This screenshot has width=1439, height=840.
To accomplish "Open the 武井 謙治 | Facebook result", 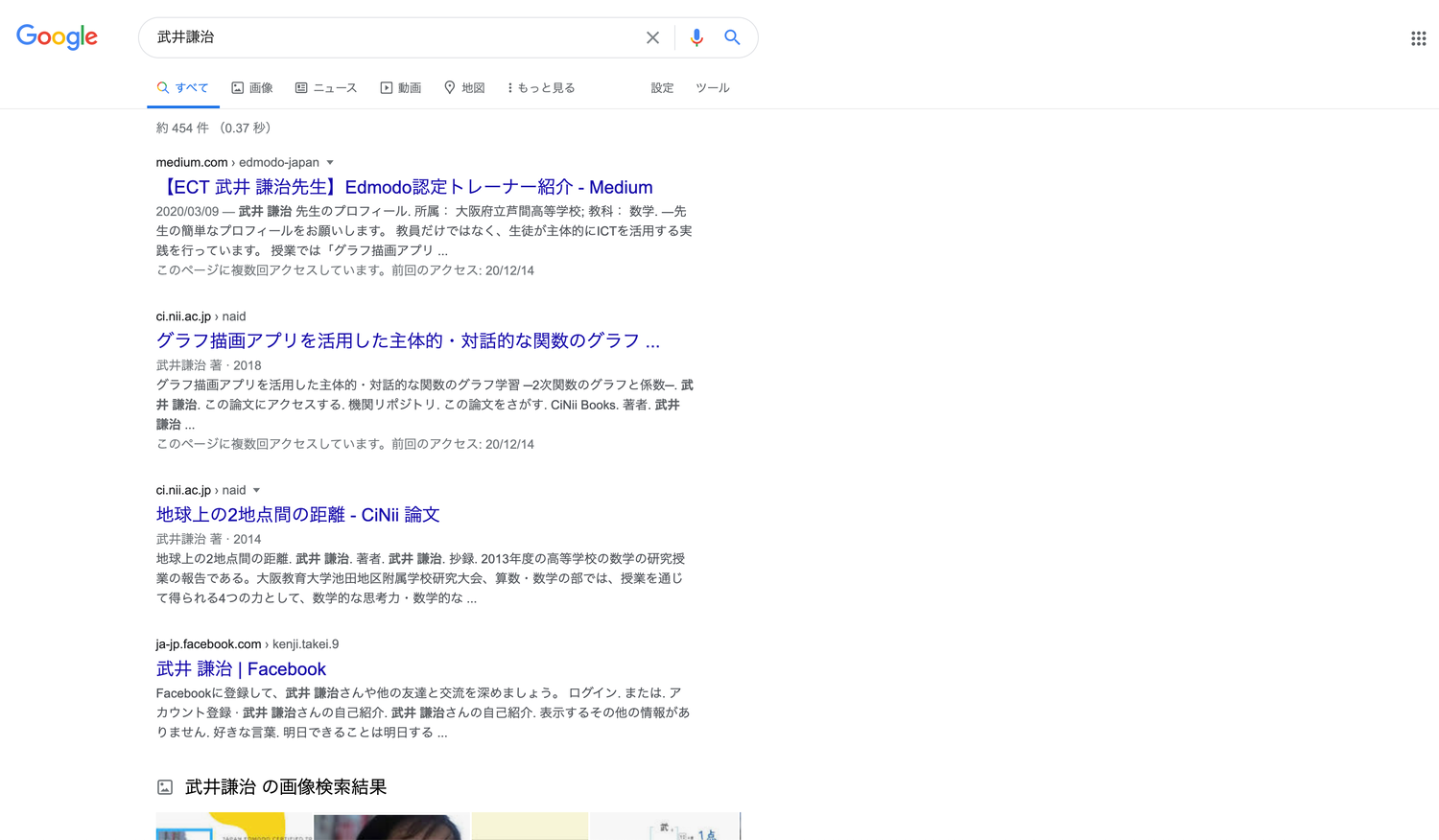I will [241, 669].
